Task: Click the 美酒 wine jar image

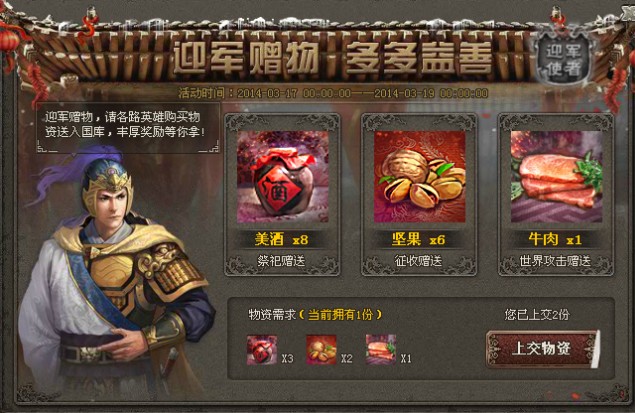Action: (283, 177)
